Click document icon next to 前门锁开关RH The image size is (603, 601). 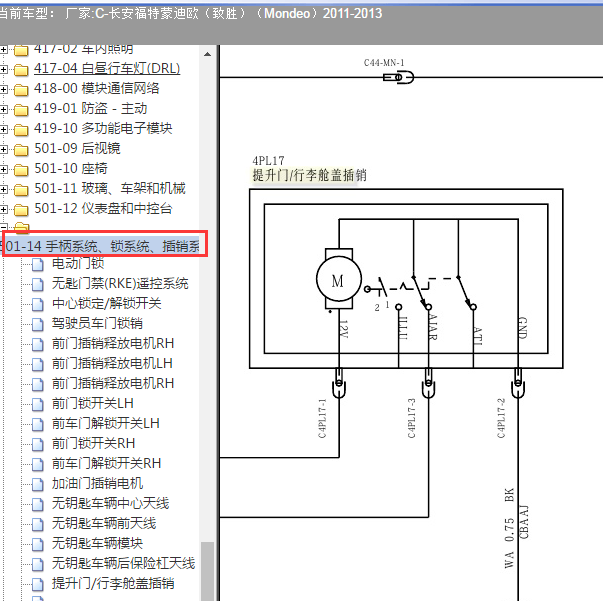click(38, 445)
